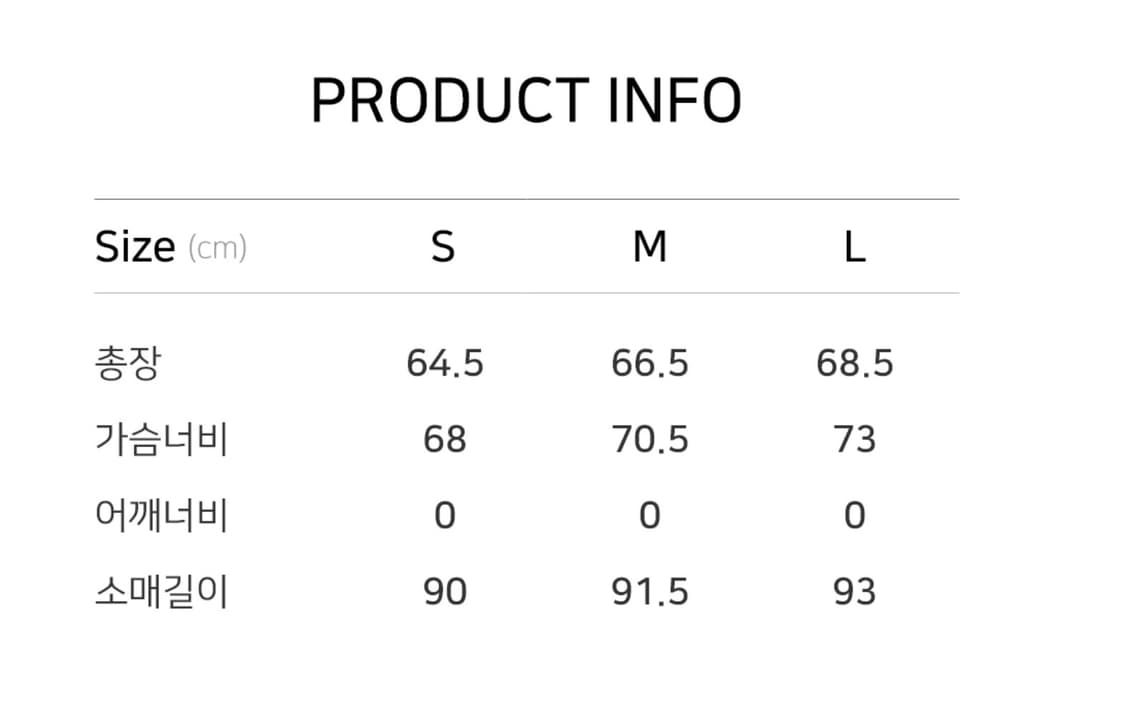Click the 어깨너비 value 0 under M

point(650,516)
